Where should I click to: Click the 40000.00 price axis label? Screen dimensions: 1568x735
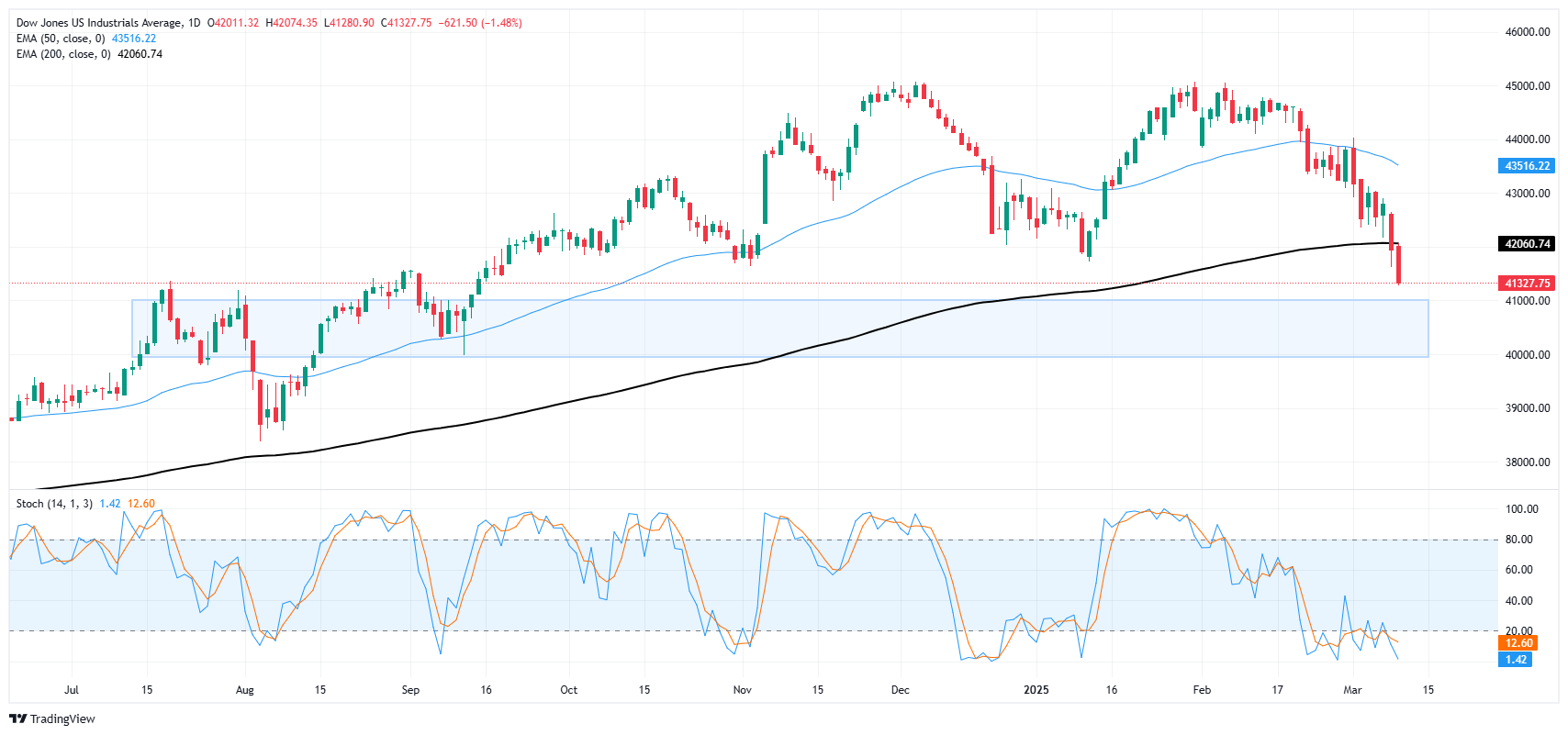(x=1528, y=355)
